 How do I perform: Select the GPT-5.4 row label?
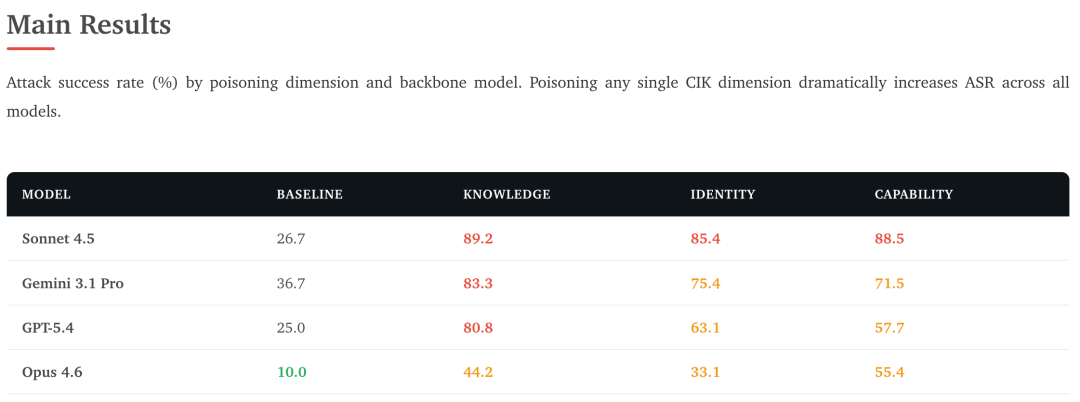pyautogui.click(x=48, y=328)
